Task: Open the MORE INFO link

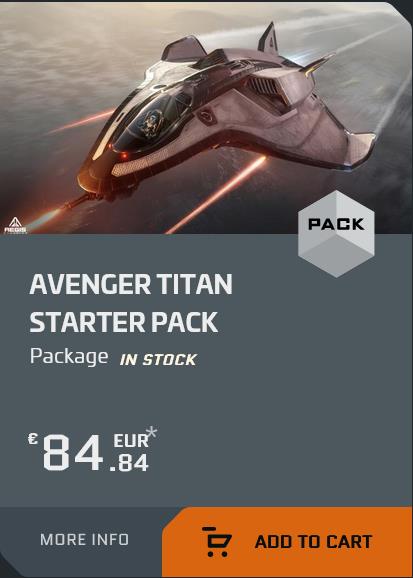Action: click(x=84, y=540)
